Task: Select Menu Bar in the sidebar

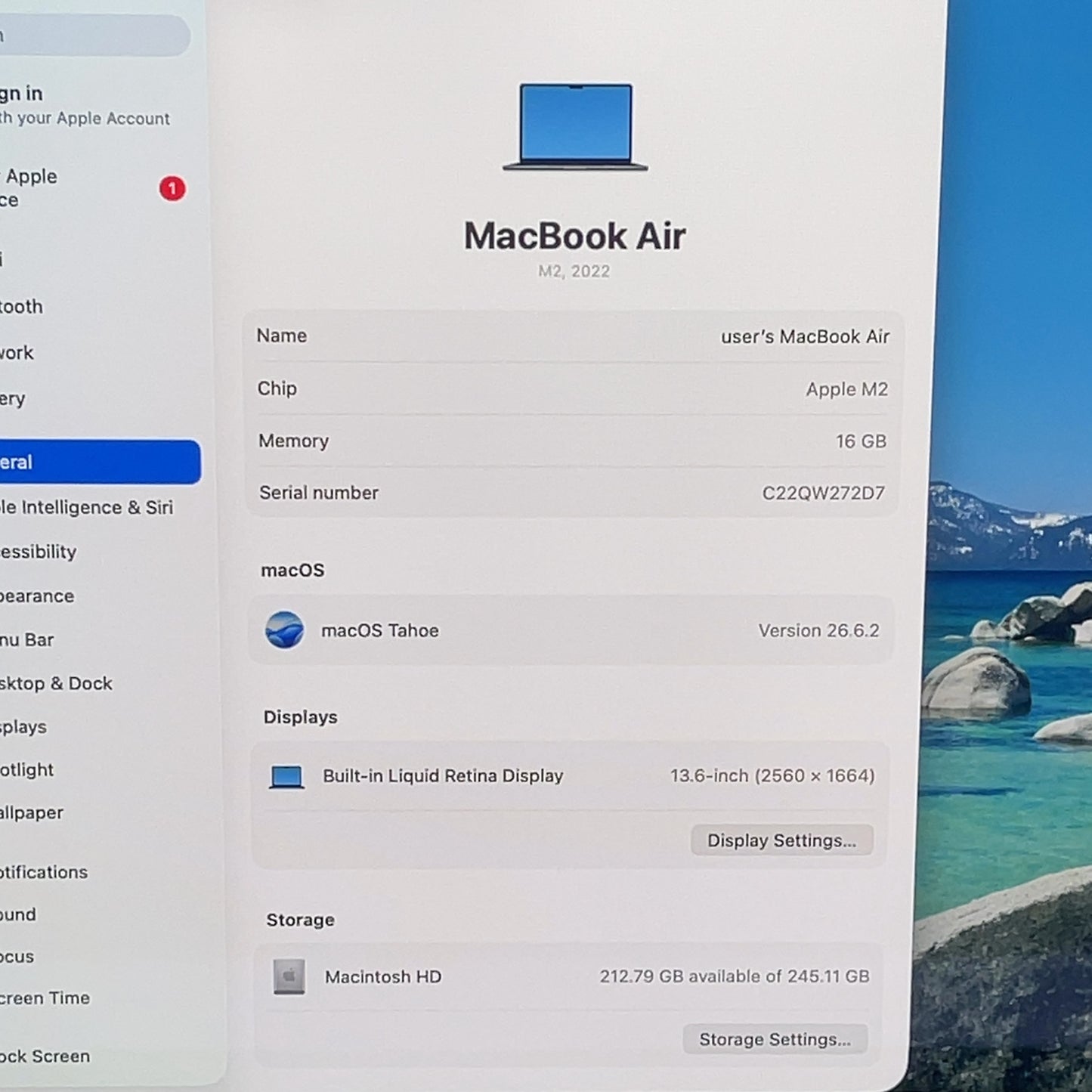Action: click(27, 639)
